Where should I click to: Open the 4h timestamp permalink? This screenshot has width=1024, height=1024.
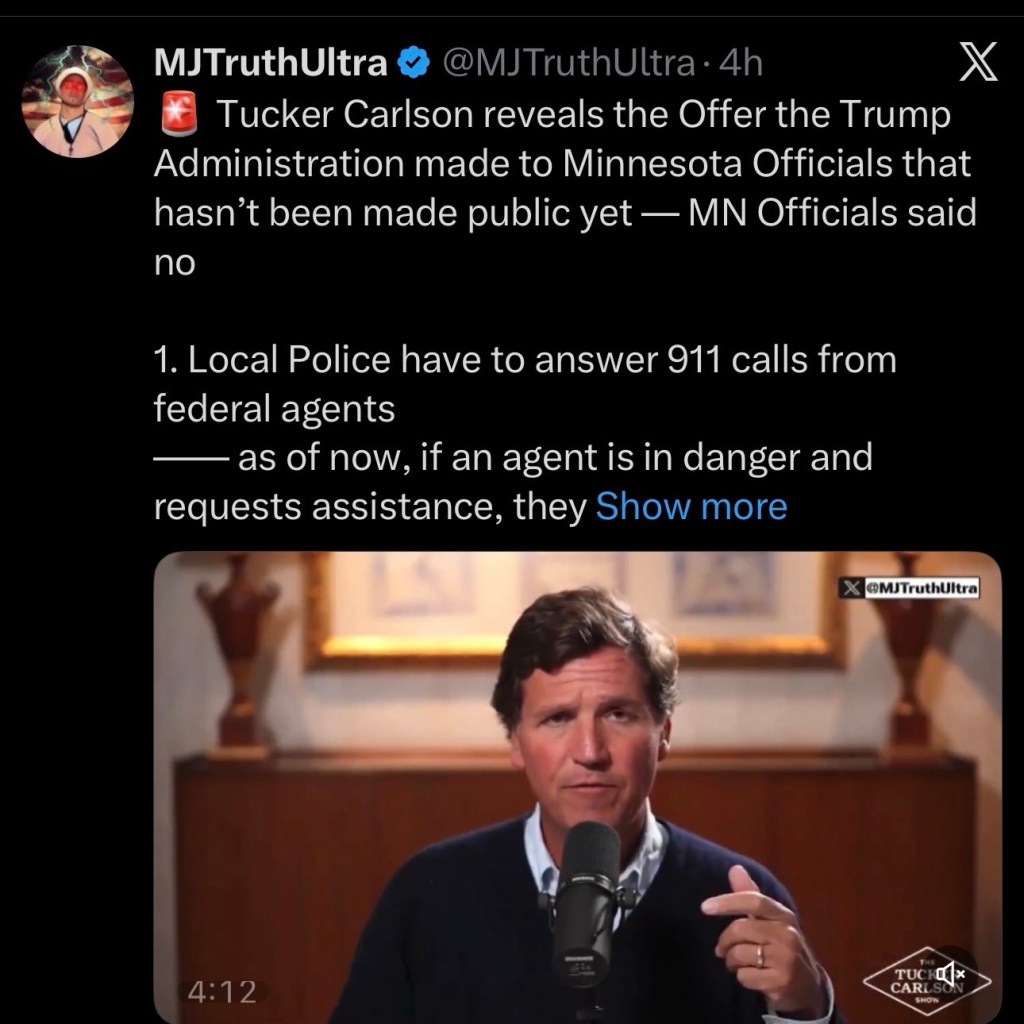[x=740, y=63]
